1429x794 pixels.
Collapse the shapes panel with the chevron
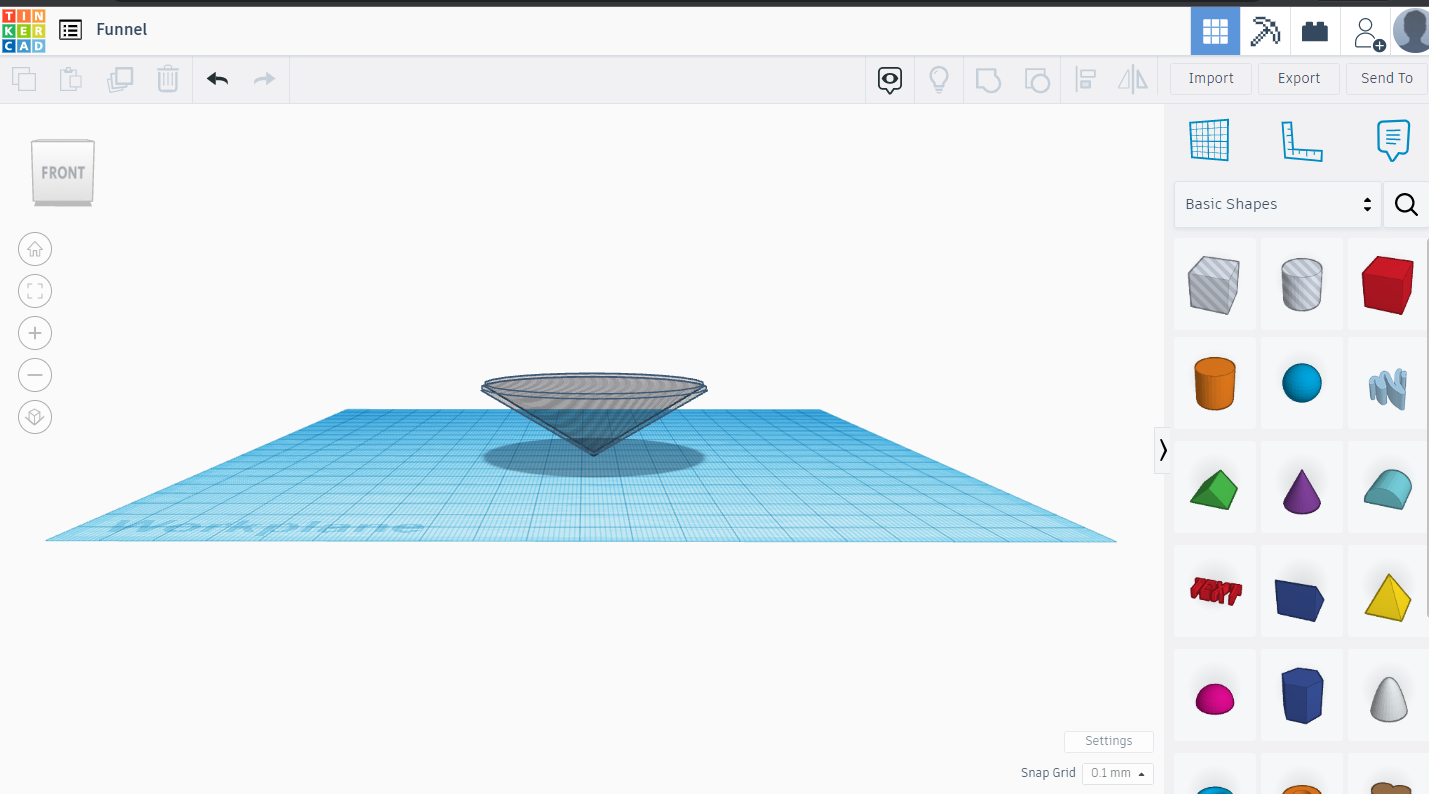[x=1162, y=450]
